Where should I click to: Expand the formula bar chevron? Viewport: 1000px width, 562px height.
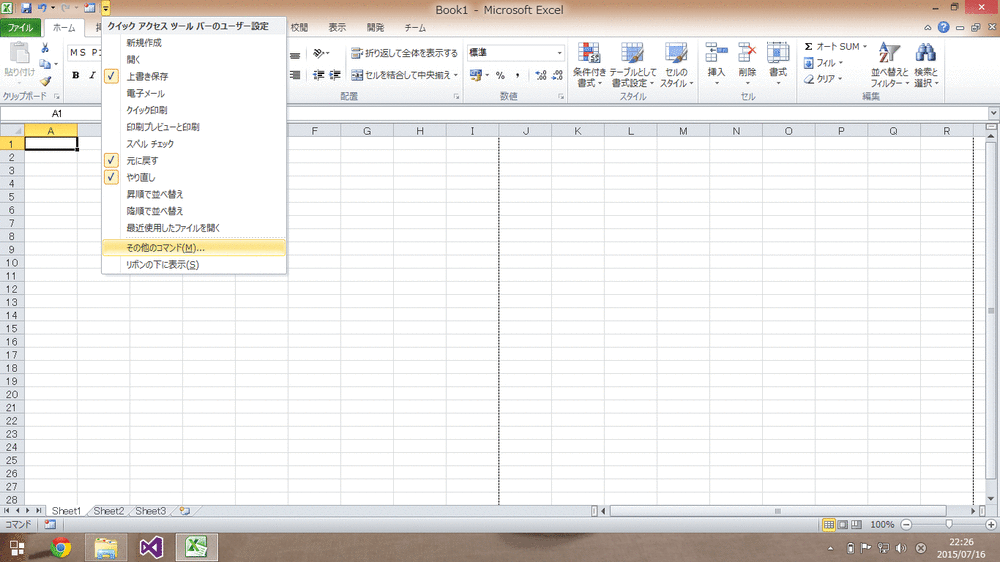coord(994,114)
